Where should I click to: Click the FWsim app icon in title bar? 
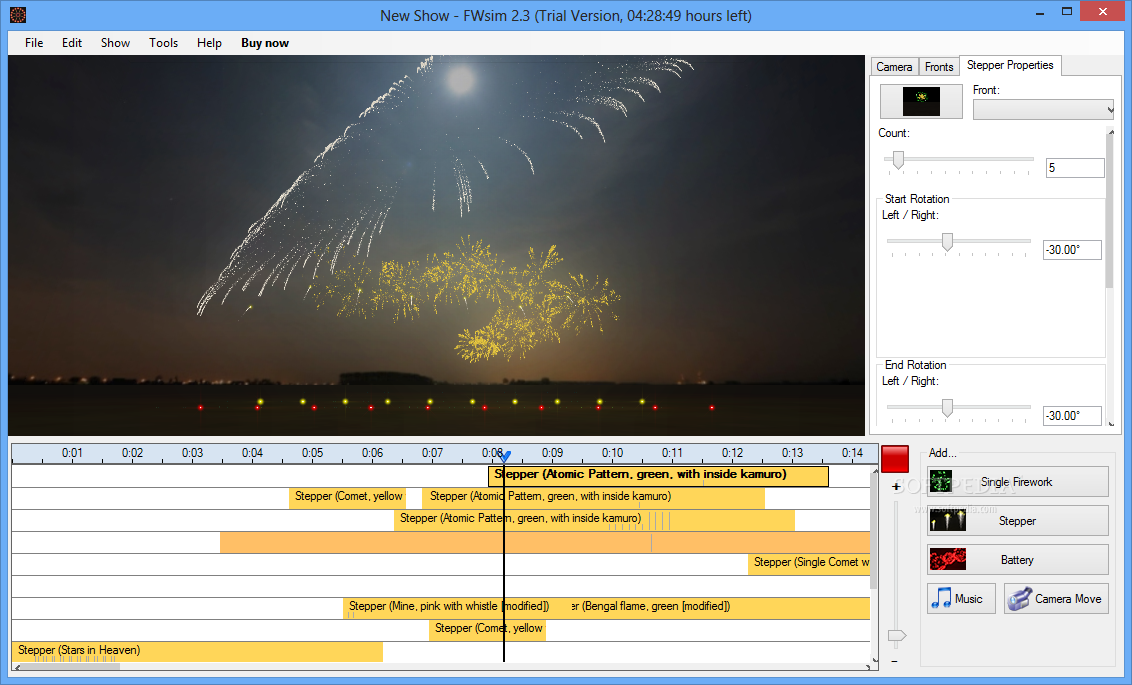click(x=17, y=14)
